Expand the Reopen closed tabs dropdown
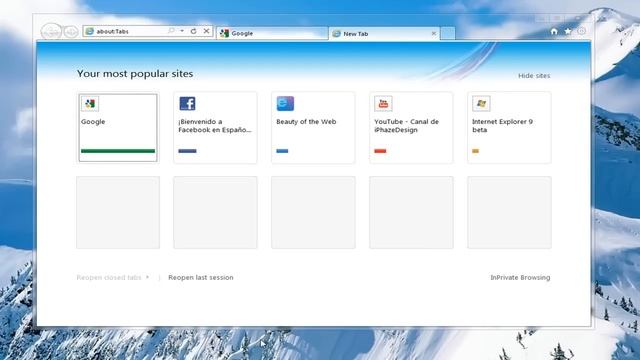This screenshot has height=360, width=640. click(x=113, y=278)
